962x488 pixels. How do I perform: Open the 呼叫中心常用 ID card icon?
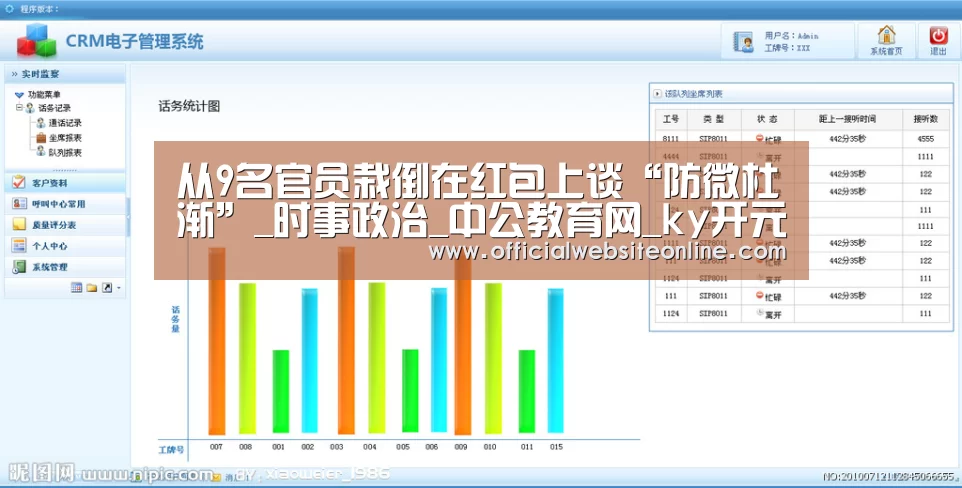click(x=19, y=203)
